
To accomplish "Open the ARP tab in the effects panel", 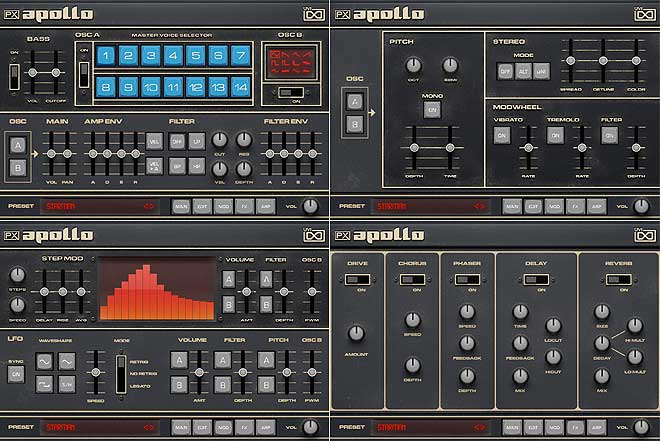I will pyautogui.click(x=596, y=427).
